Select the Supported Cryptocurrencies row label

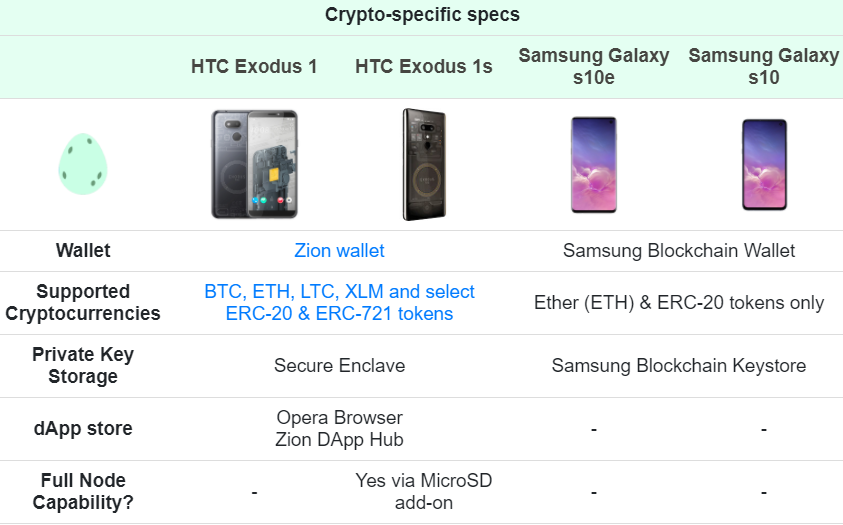[x=83, y=303]
